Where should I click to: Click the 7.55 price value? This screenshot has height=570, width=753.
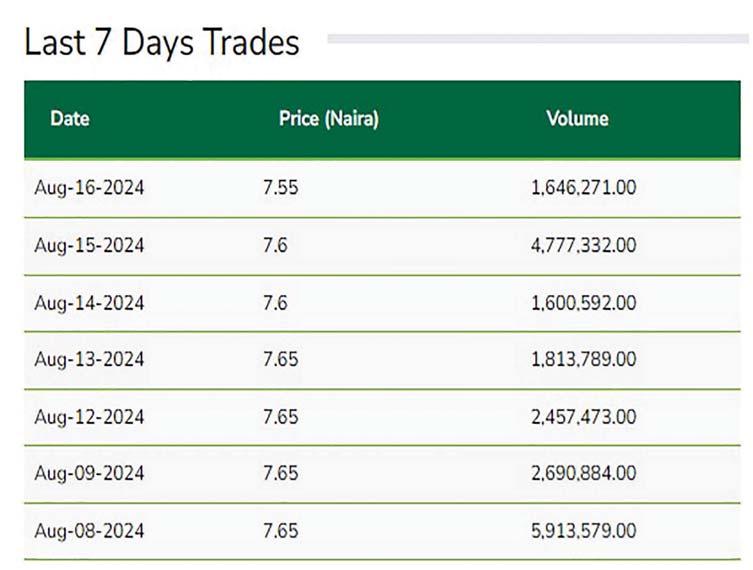(280, 187)
